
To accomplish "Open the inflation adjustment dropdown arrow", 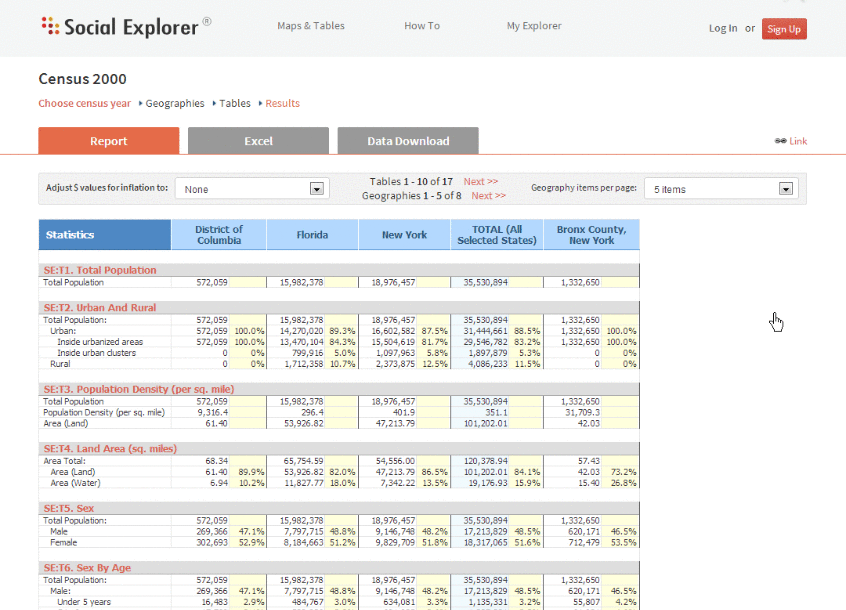I will tap(317, 189).
